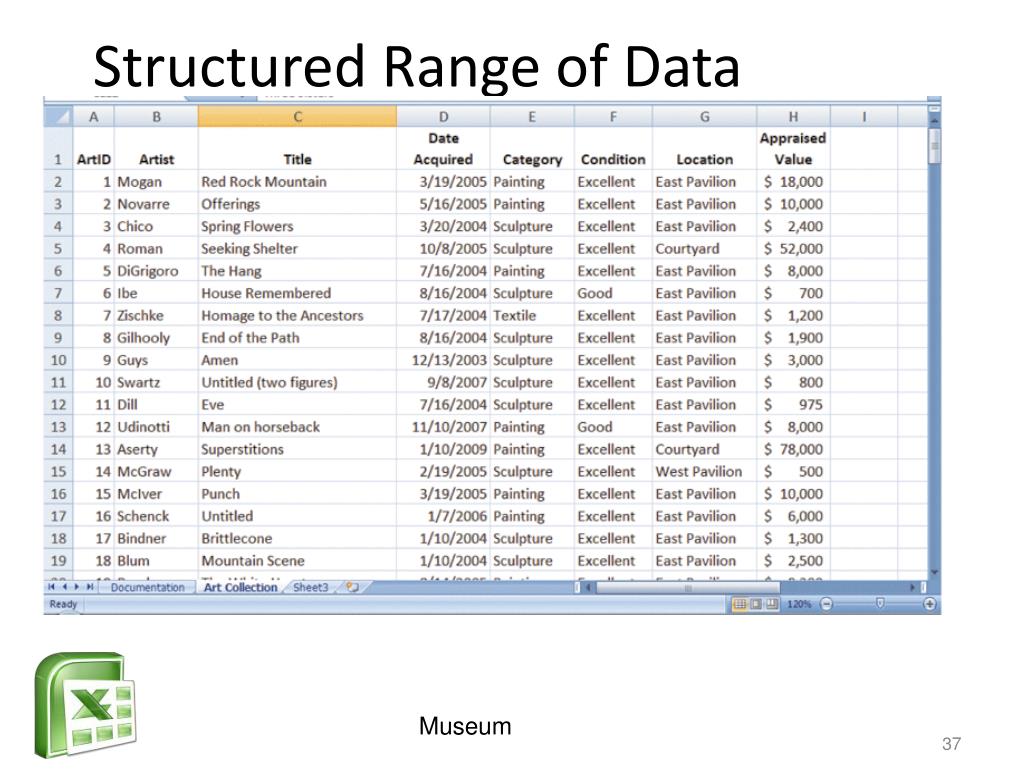
Task: Select the row 5 header
Action: point(58,248)
